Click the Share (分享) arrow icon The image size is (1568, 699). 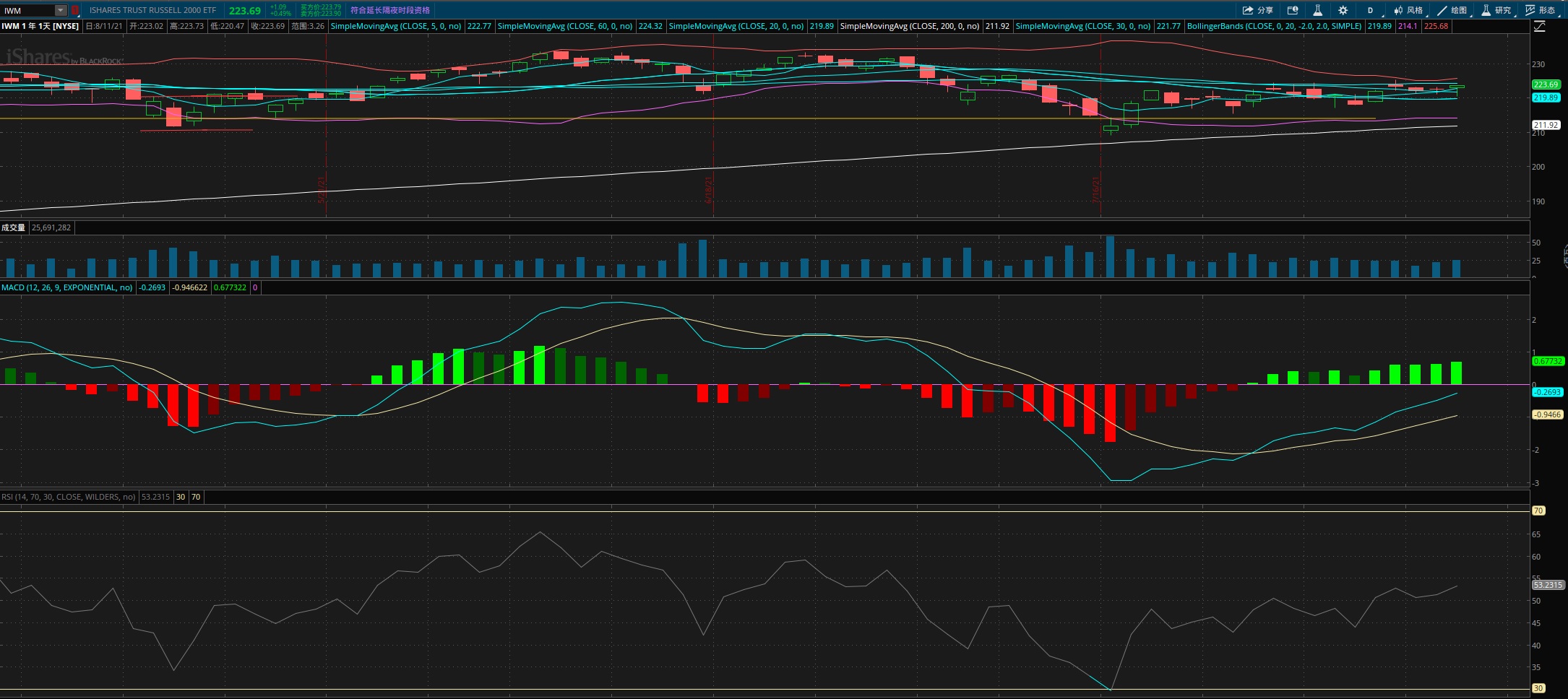click(1247, 10)
